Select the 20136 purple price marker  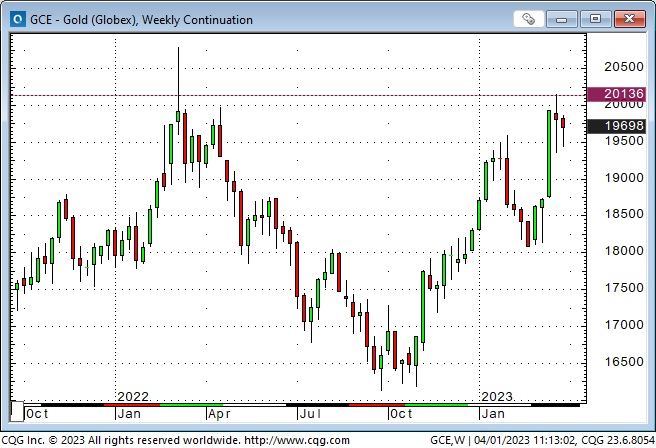pos(616,94)
